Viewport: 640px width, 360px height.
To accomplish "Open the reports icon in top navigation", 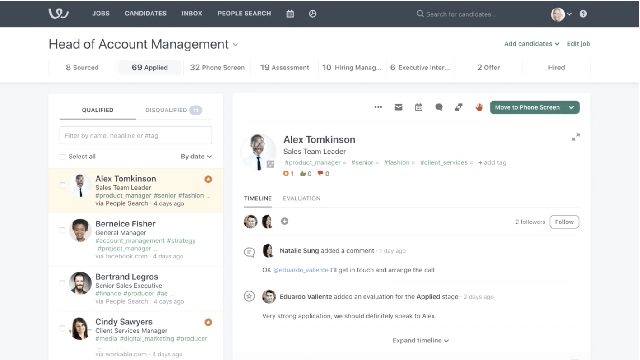I will (312, 14).
